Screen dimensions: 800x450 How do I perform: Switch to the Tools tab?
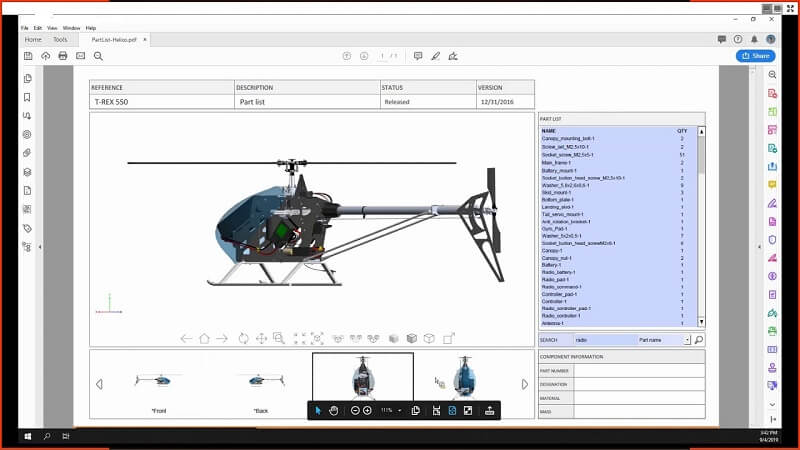point(60,39)
